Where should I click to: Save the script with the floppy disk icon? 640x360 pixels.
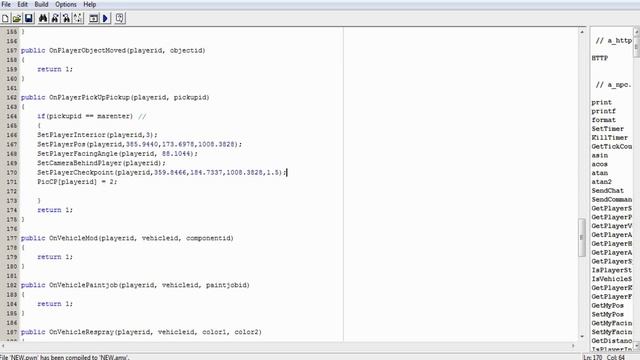[x=29, y=18]
